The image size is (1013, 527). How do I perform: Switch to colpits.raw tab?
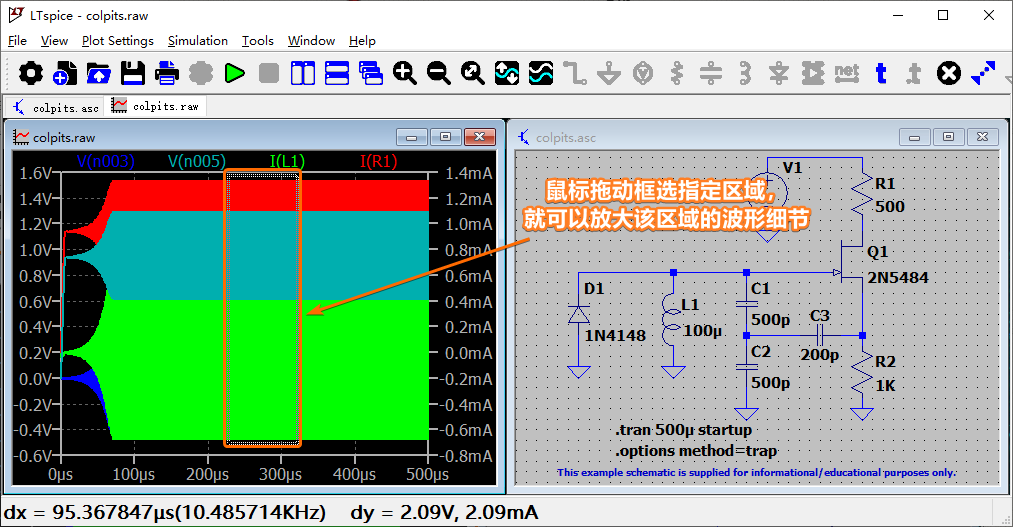(156, 106)
